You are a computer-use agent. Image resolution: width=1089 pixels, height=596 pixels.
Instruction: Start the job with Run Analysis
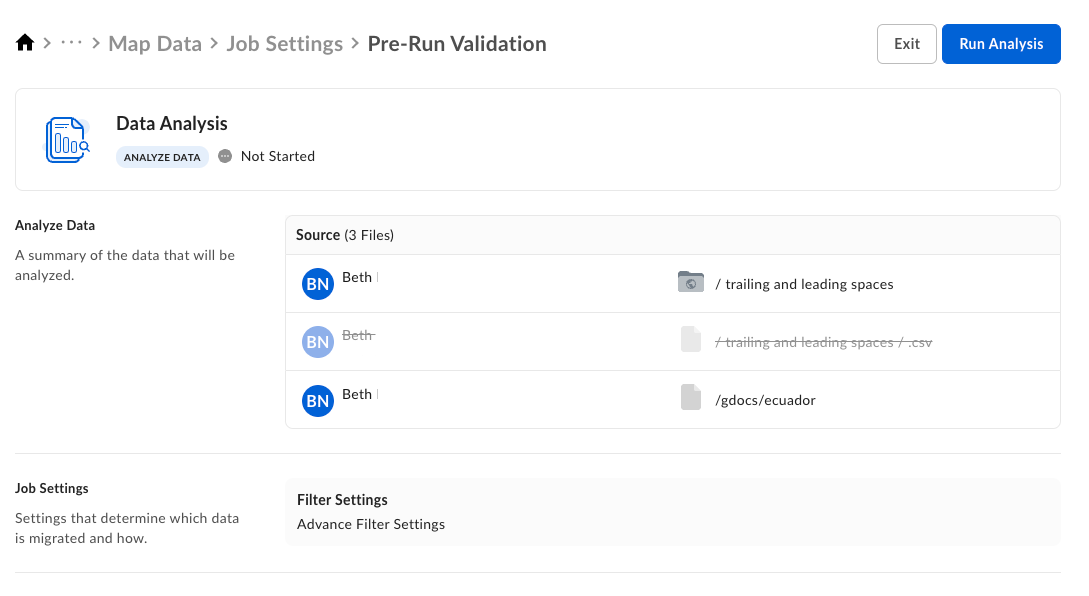point(1000,44)
